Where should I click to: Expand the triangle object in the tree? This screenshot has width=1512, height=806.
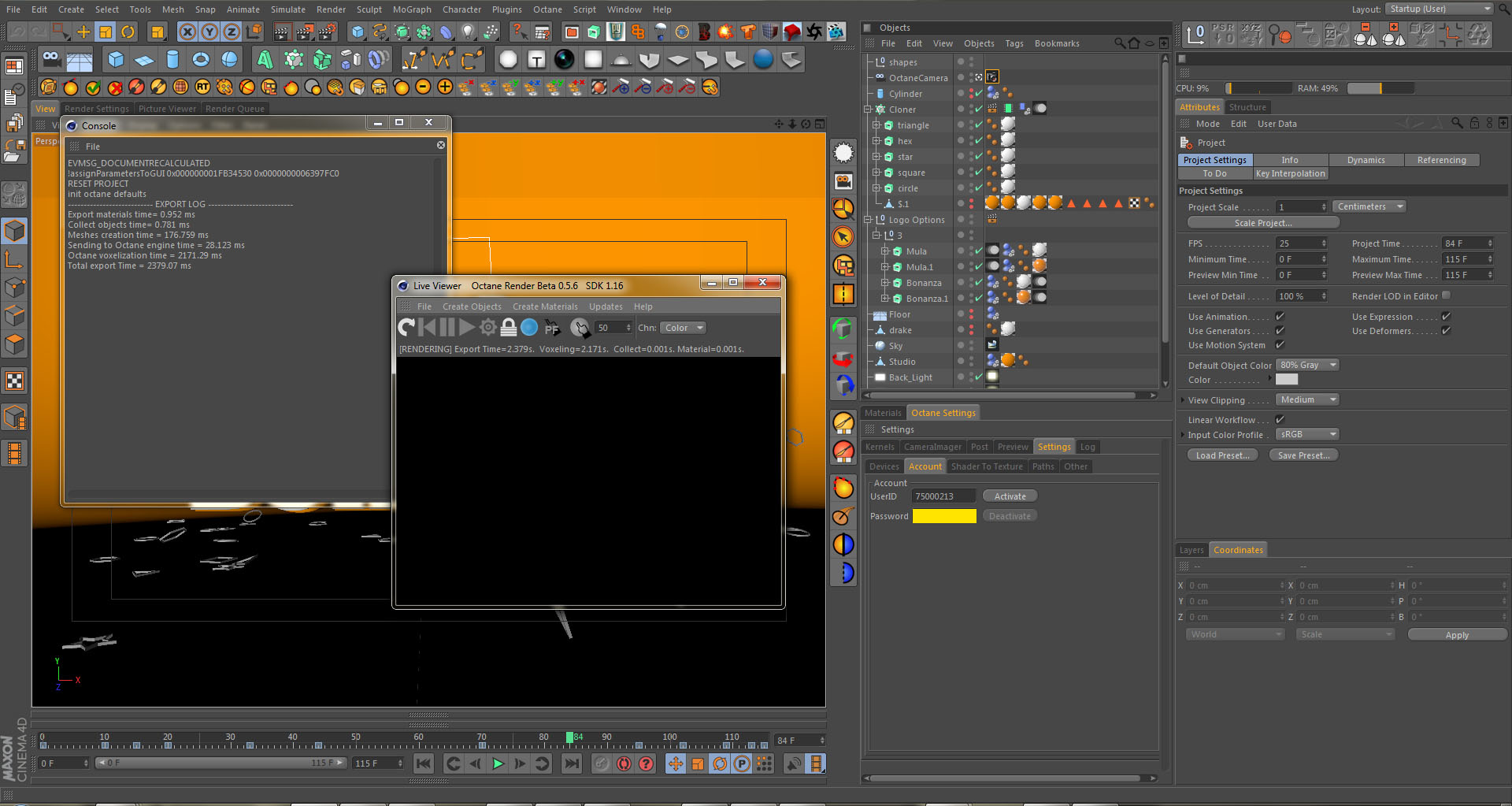coord(876,125)
